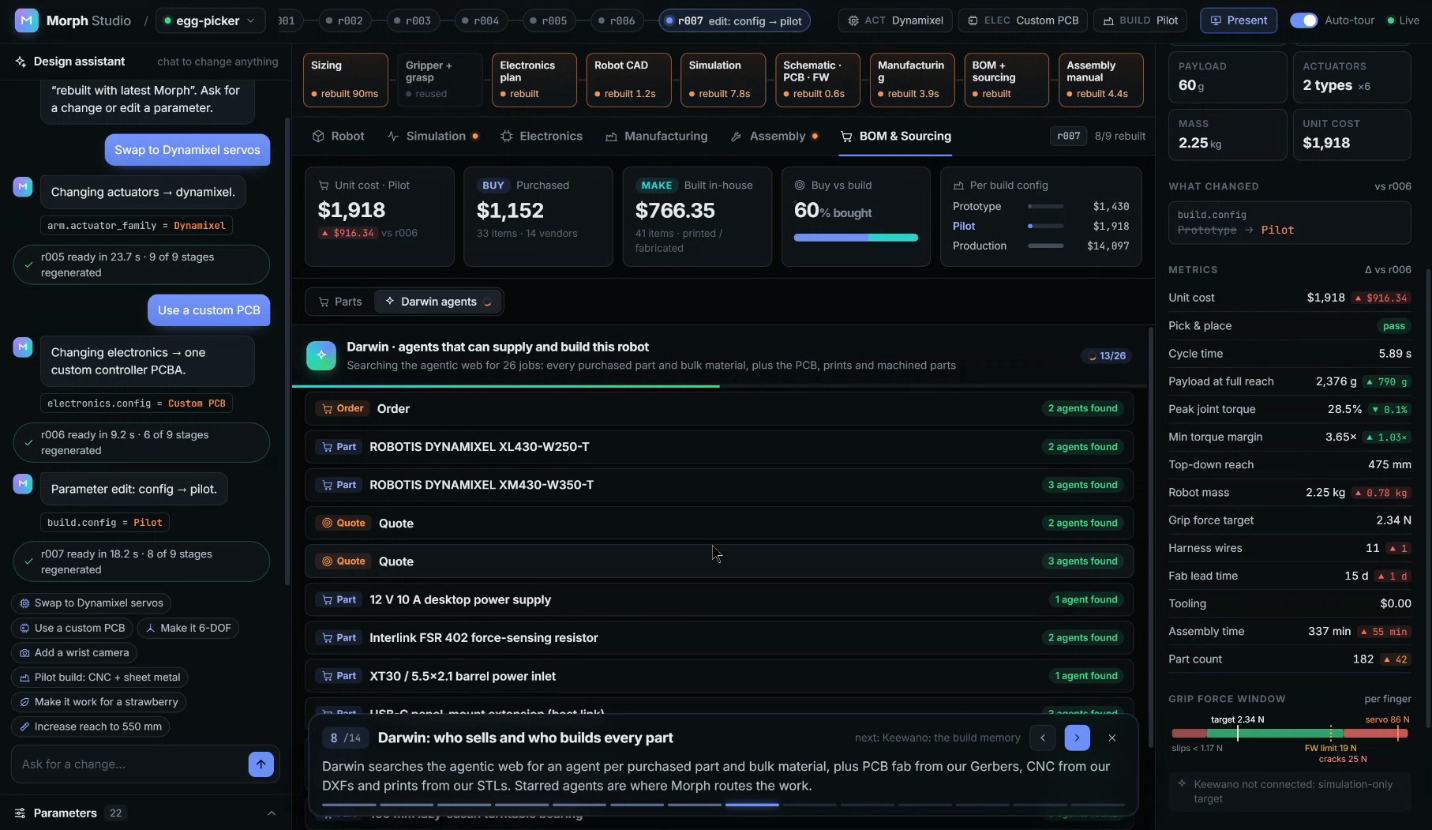
Task: Switch to the Assembly tab
Action: pyautogui.click(x=774, y=136)
